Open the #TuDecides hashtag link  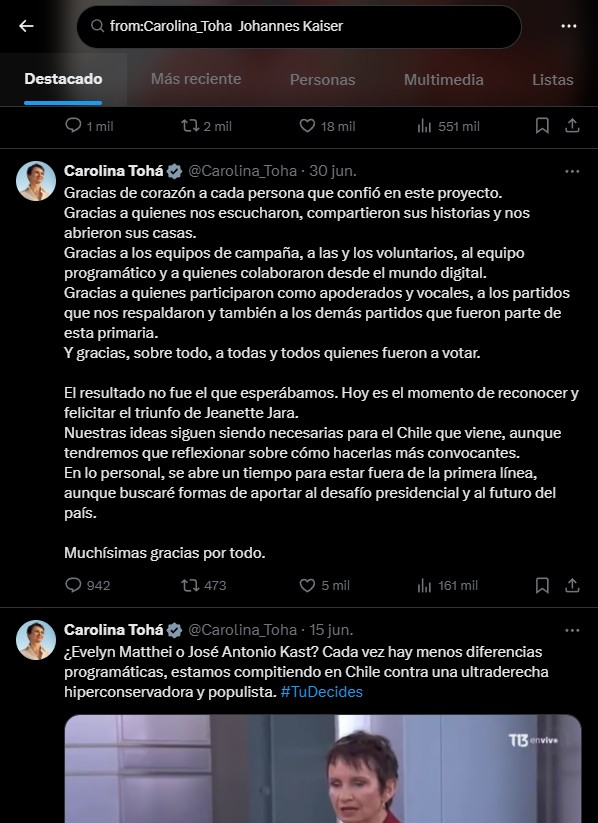coord(321,692)
